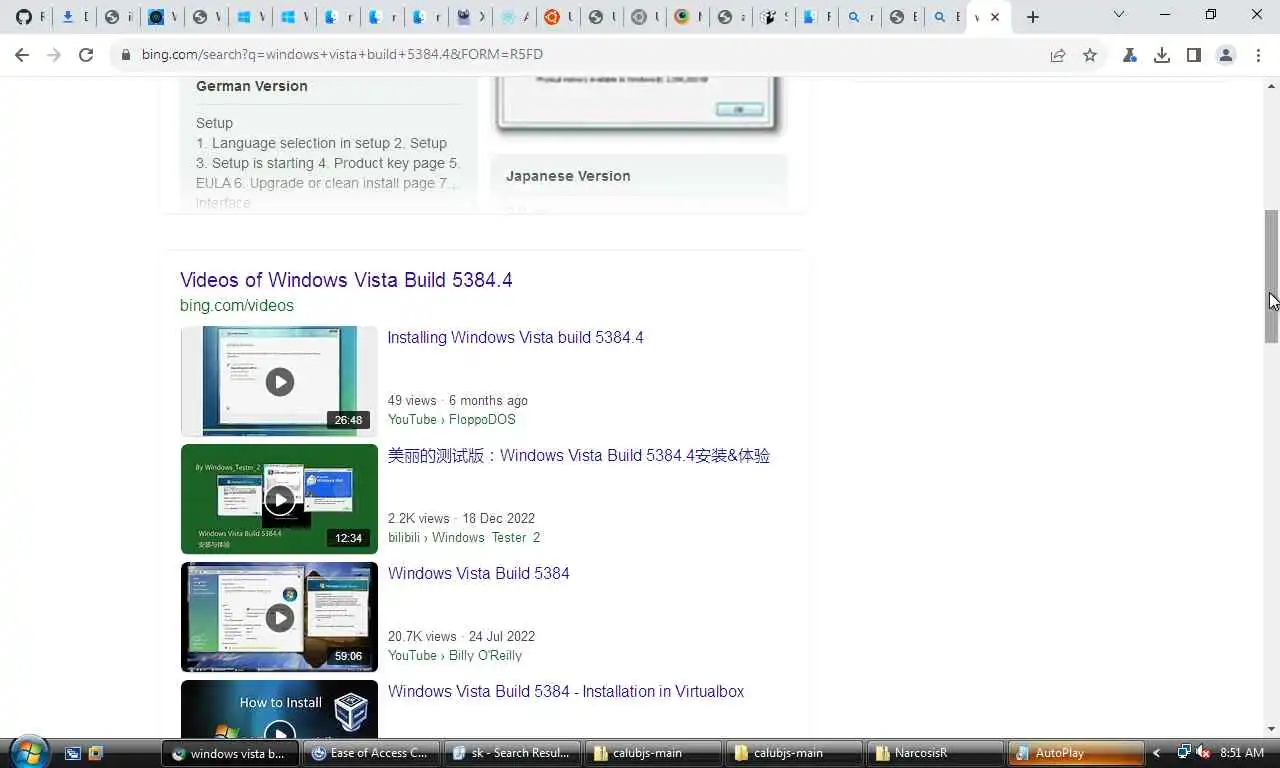Click the bilibili › Windows_Tester_2 source text
The height and width of the screenshot is (768, 1280).
click(x=464, y=538)
